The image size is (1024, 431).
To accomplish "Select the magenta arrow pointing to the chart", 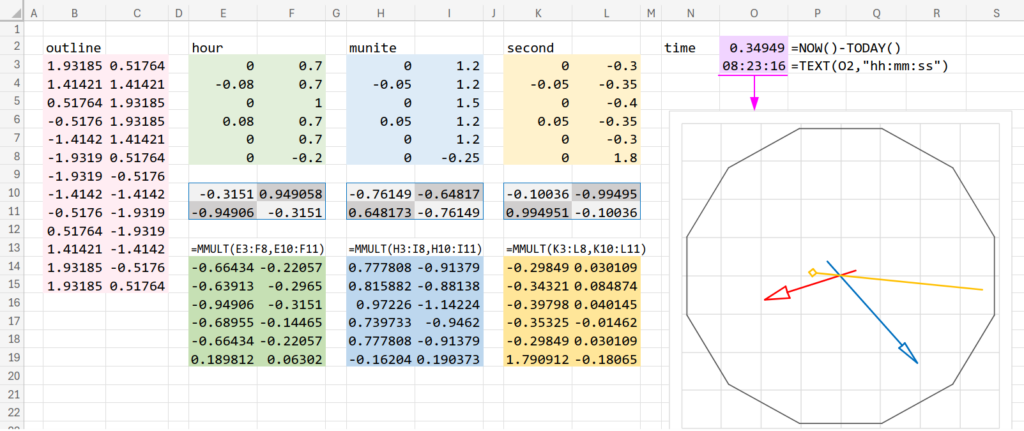I will 754,95.
